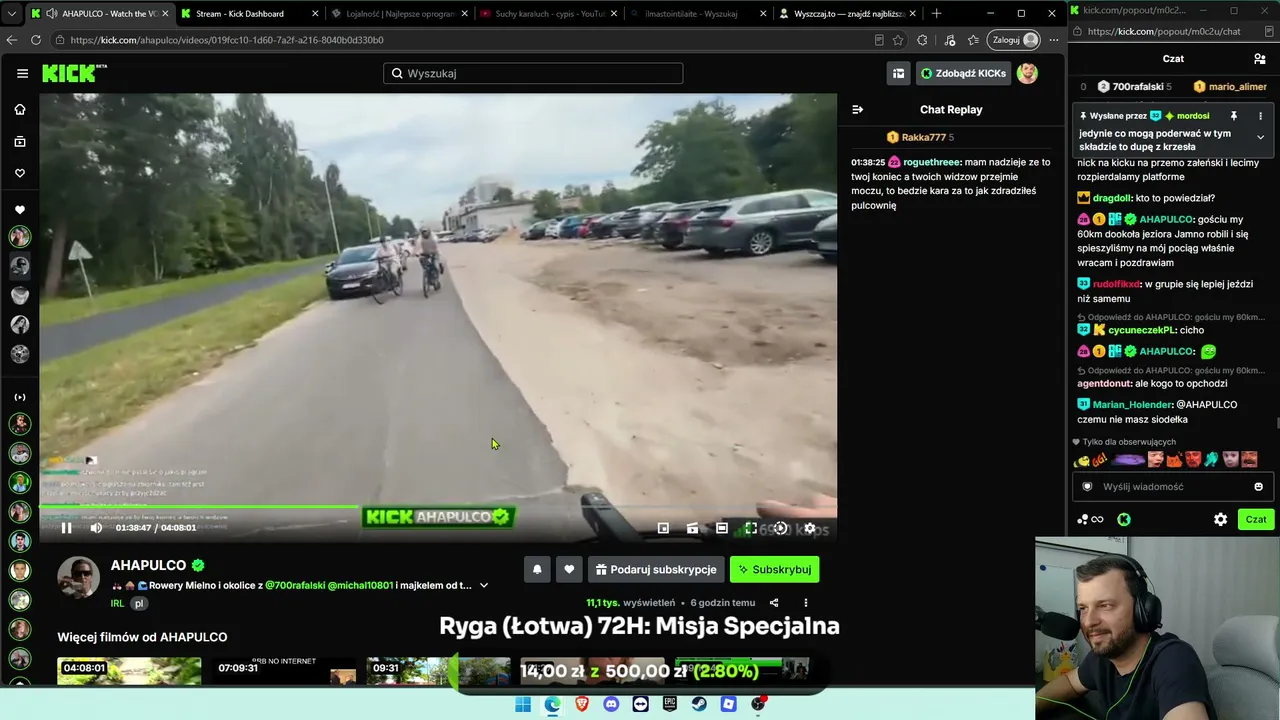
Task: Click the green Subskrybuj button
Action: pos(774,569)
